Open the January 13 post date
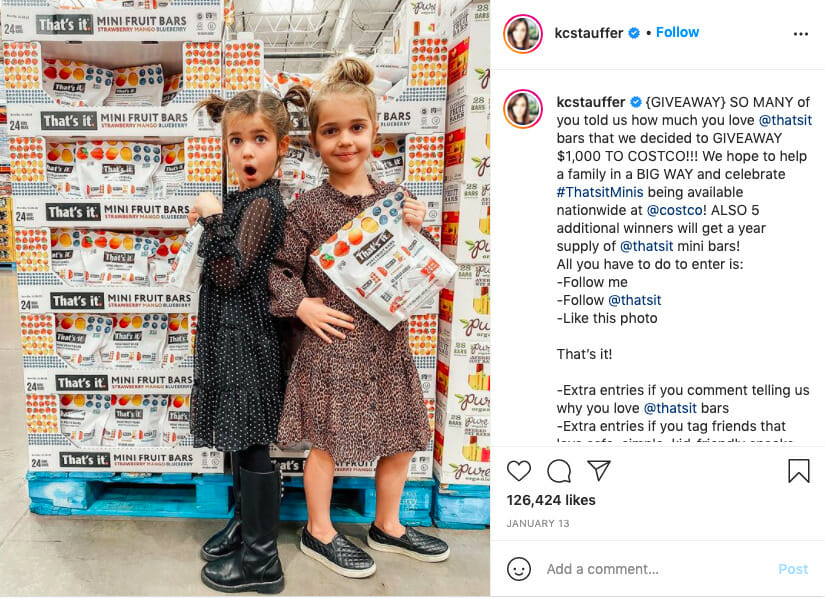 [x=538, y=523]
